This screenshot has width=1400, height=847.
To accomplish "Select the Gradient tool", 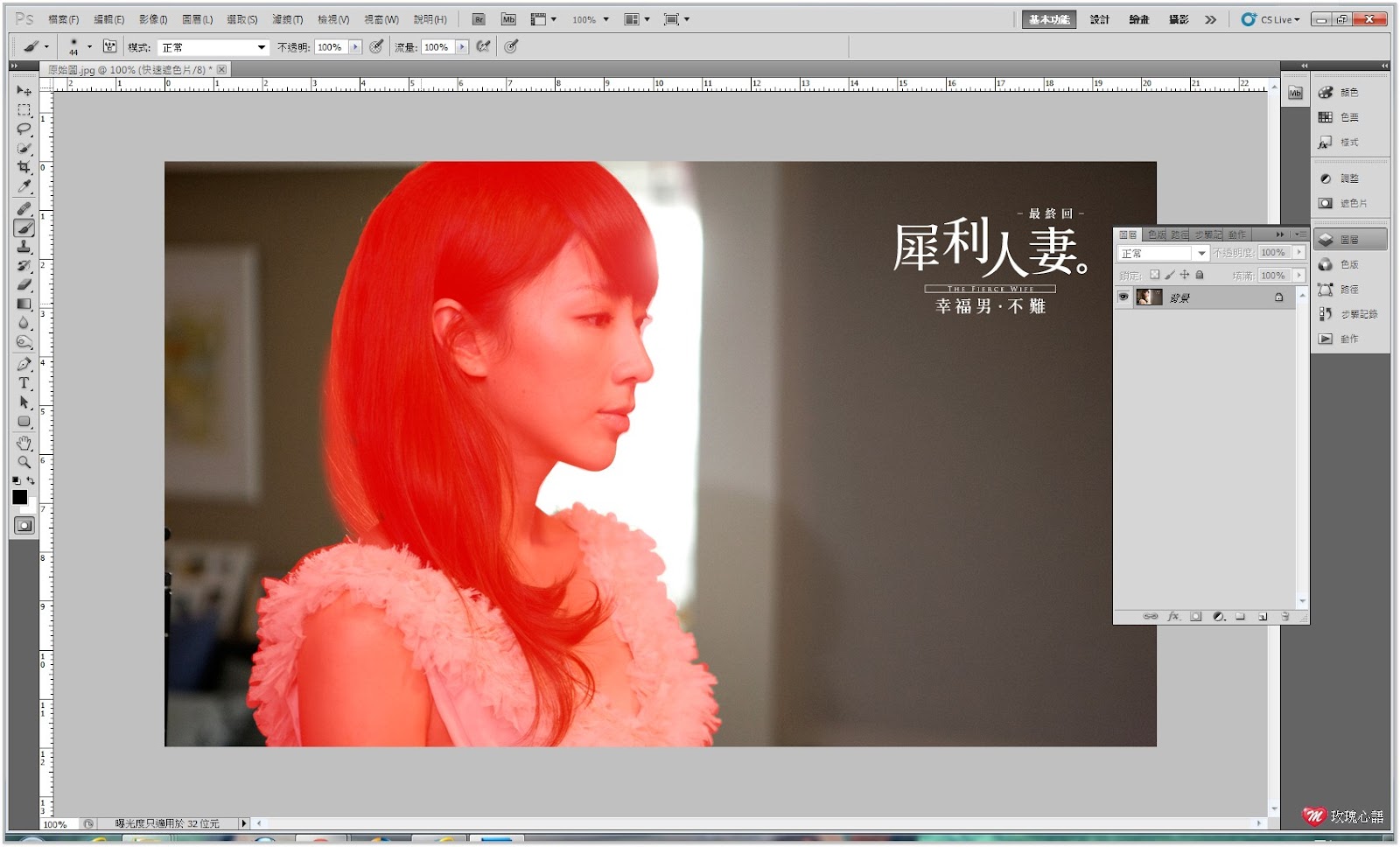I will click(24, 304).
